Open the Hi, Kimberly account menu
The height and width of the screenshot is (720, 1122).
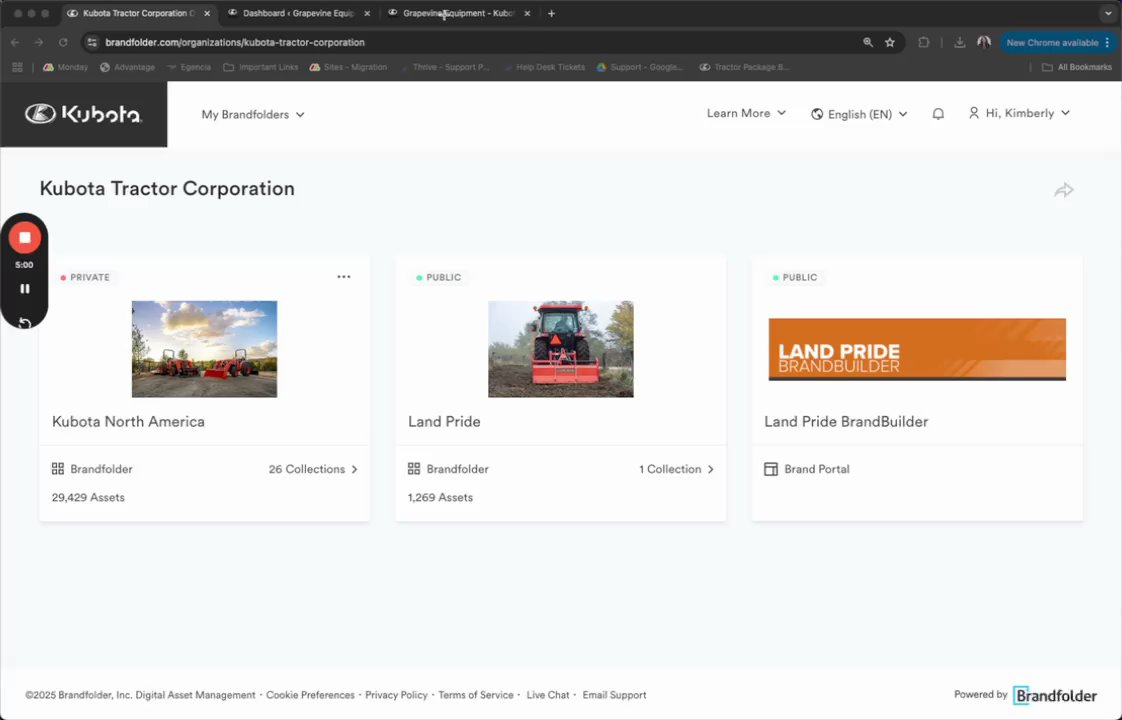pos(1019,113)
